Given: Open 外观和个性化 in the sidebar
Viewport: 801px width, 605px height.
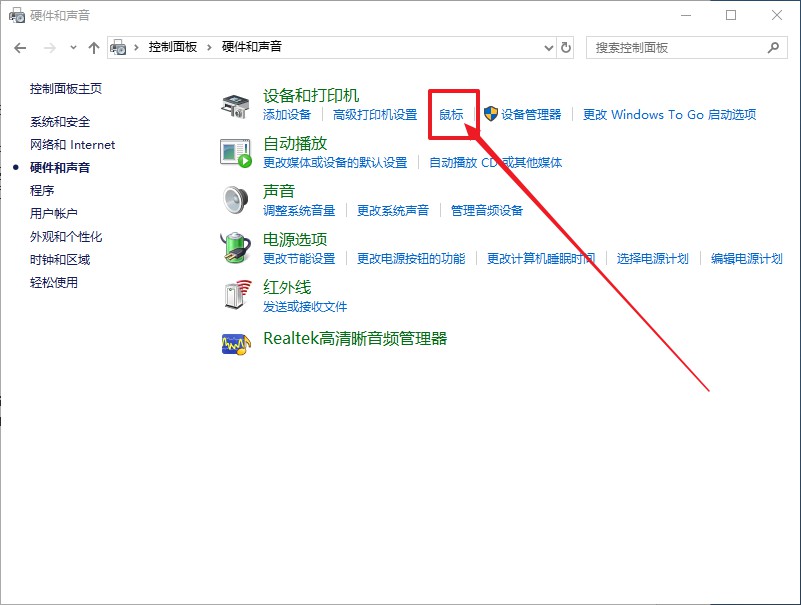Looking at the screenshot, I should click(x=66, y=237).
